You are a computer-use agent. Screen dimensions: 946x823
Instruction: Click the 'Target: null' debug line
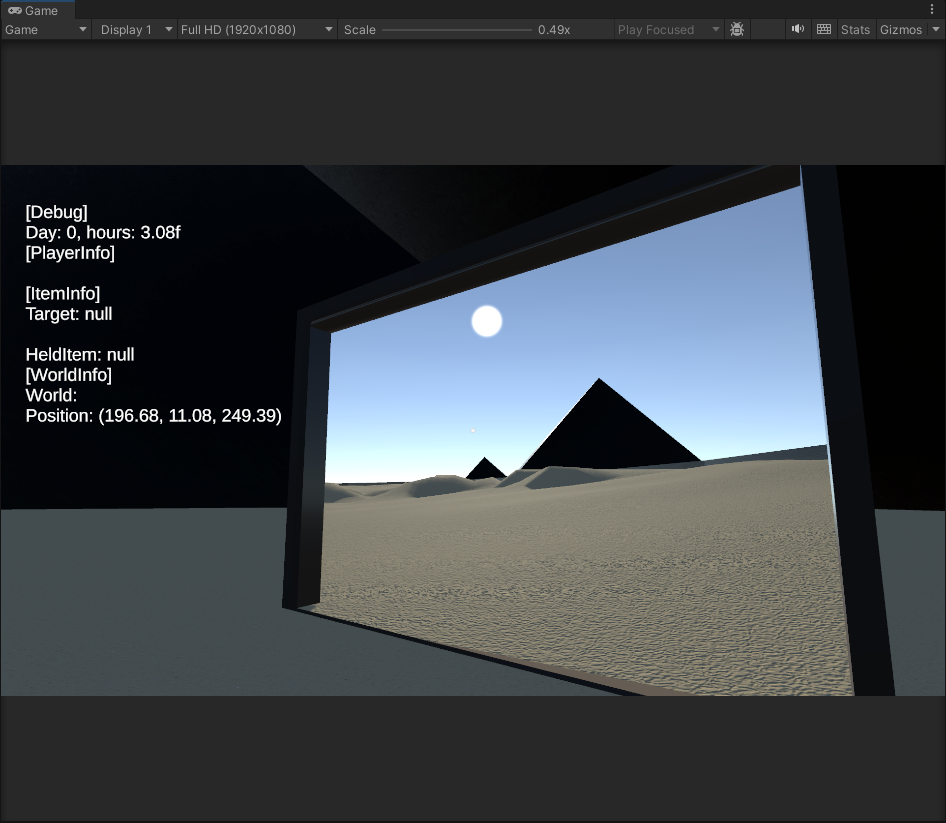coord(69,314)
